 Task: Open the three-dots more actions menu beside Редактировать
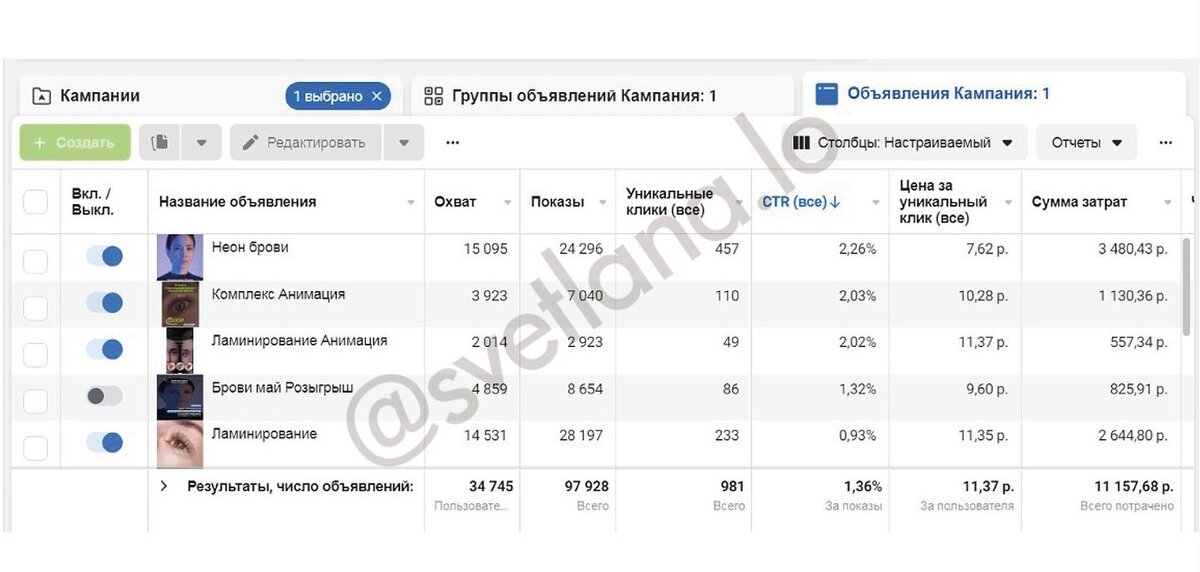point(452,143)
